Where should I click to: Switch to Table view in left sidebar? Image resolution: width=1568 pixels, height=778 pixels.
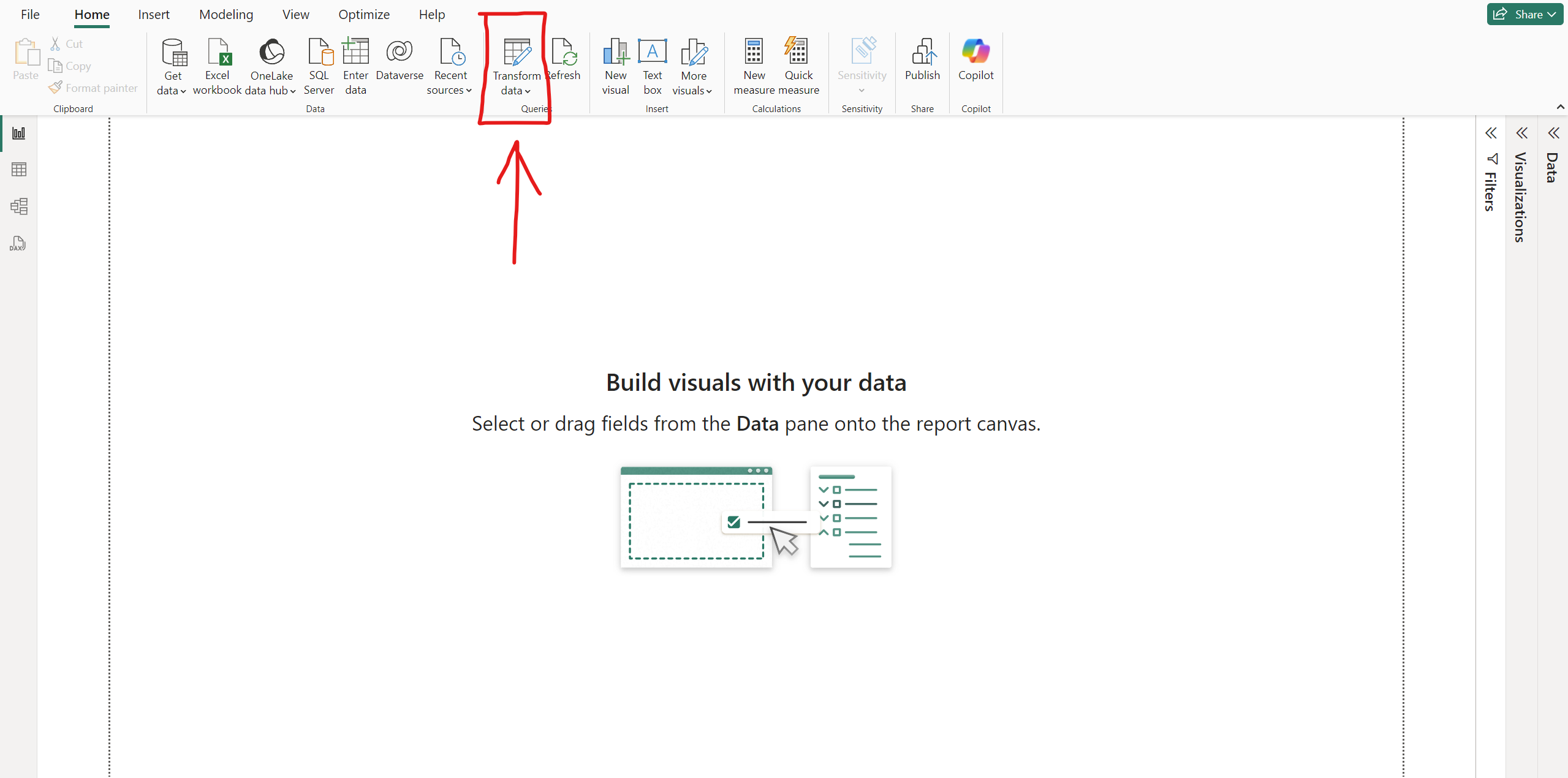tap(18, 170)
